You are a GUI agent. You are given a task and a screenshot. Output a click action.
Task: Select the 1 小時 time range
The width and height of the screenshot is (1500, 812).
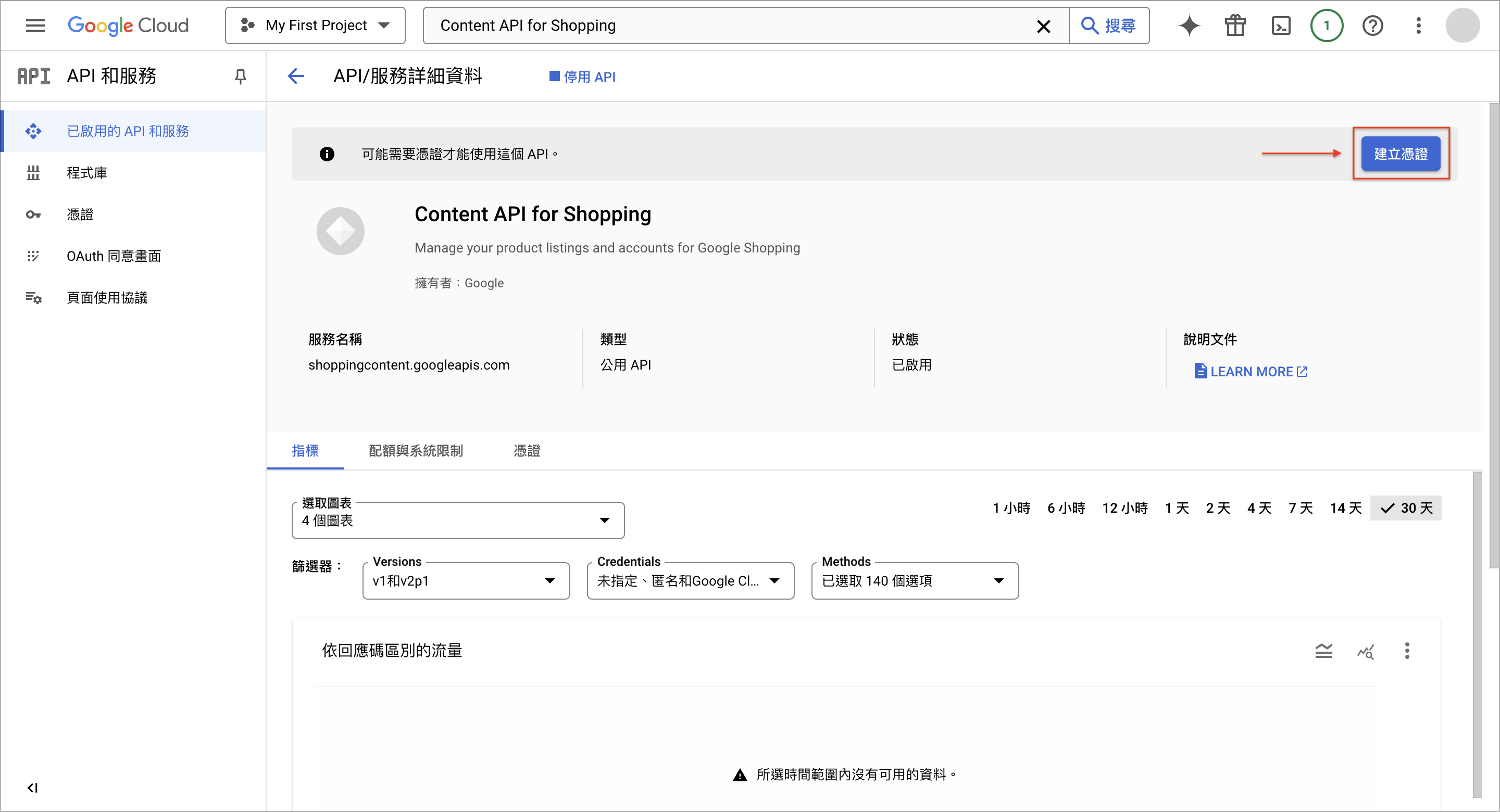coord(1011,508)
